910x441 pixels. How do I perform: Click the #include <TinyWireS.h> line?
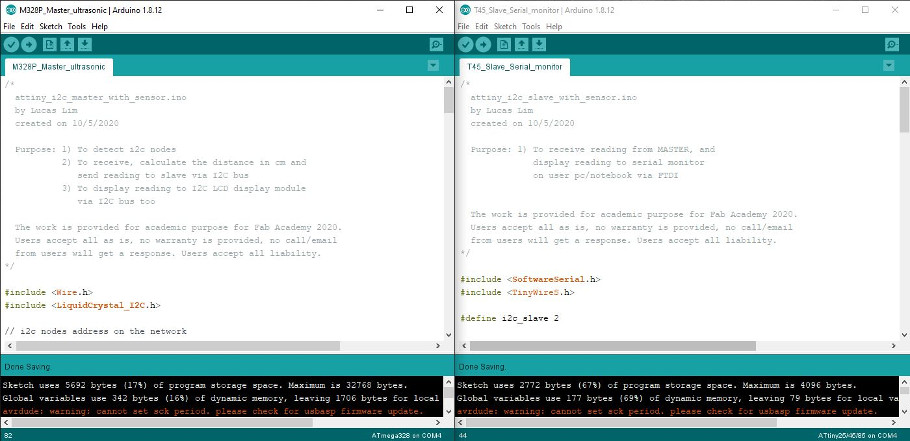click(x=517, y=292)
